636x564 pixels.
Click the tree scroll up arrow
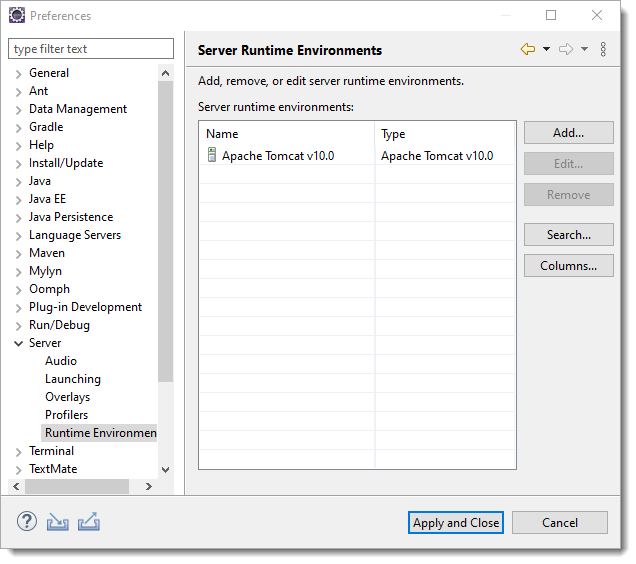165,73
